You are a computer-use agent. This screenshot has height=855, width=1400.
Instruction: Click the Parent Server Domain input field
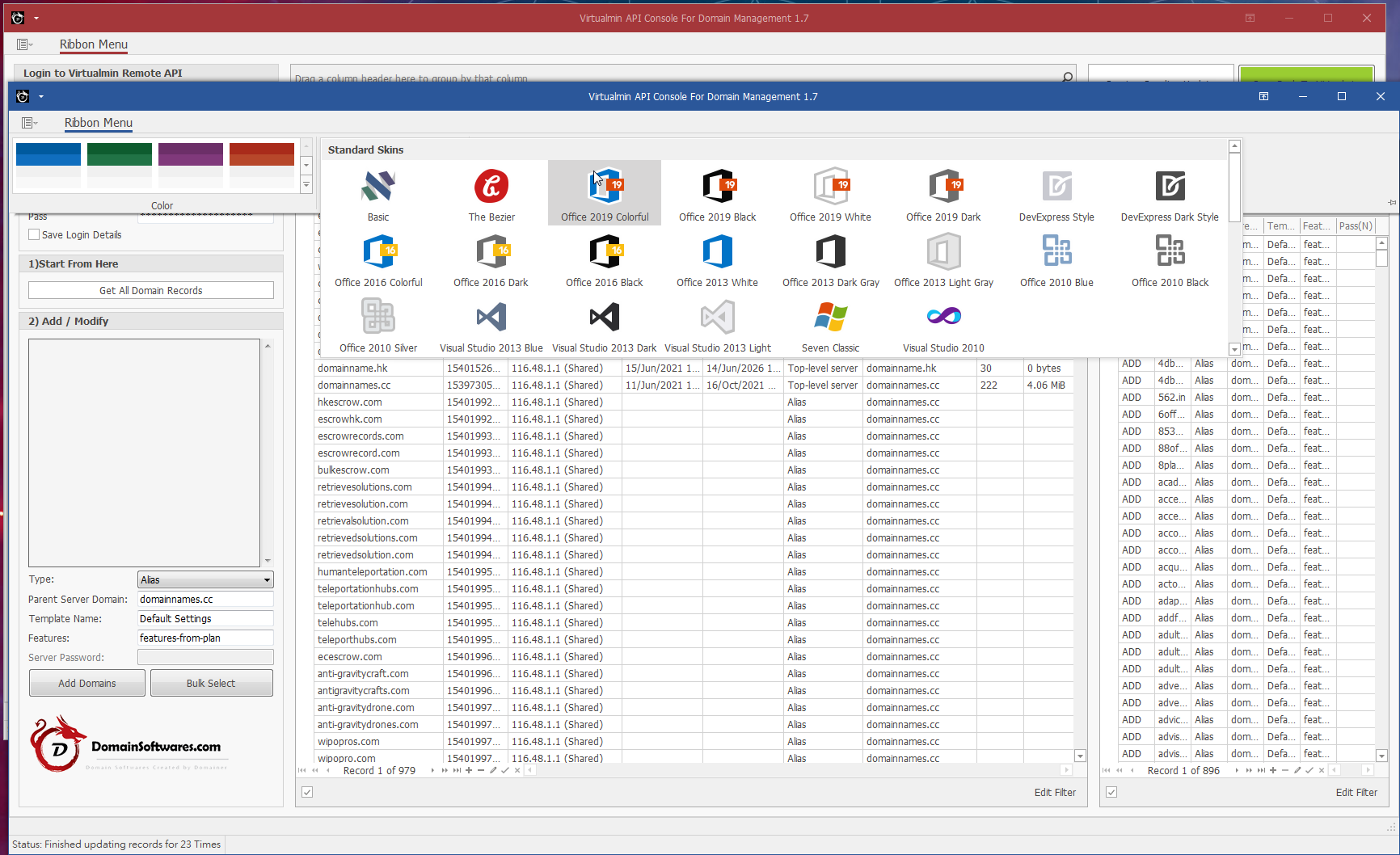coord(205,599)
